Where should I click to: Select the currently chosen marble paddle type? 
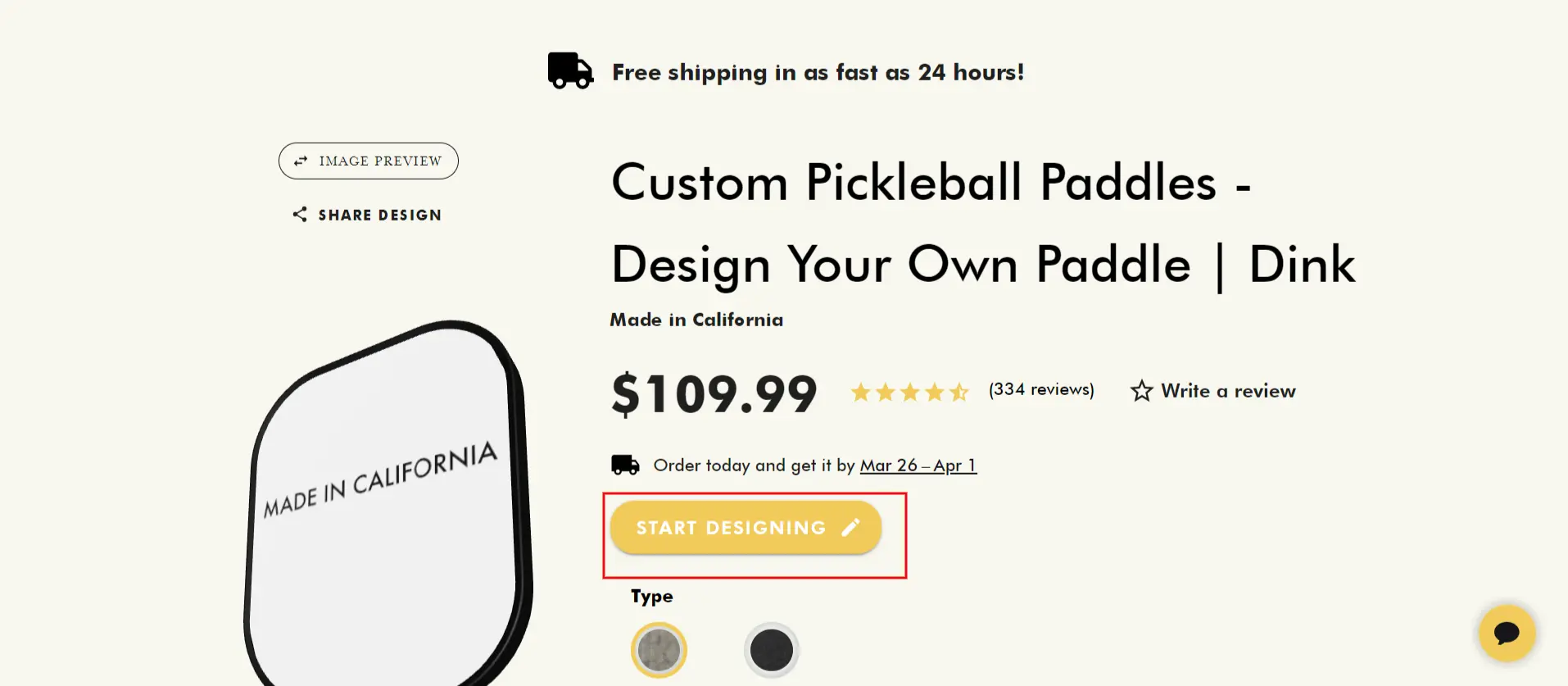659,649
